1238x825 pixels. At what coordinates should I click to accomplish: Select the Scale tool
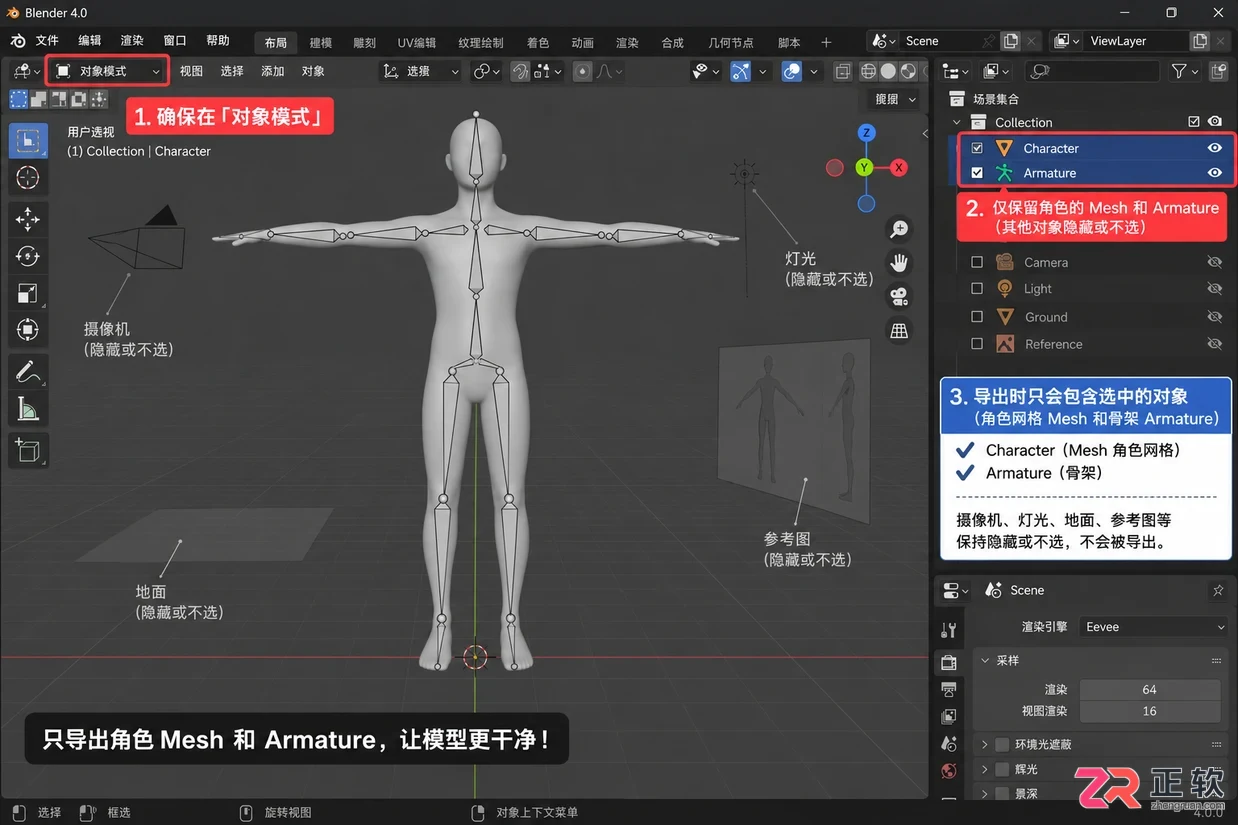coord(28,293)
